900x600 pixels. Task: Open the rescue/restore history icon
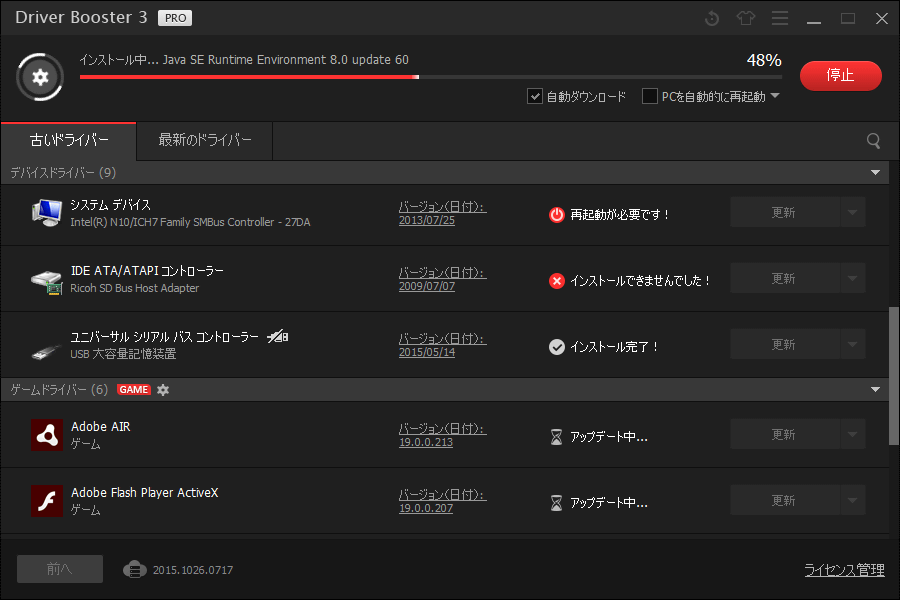712,18
